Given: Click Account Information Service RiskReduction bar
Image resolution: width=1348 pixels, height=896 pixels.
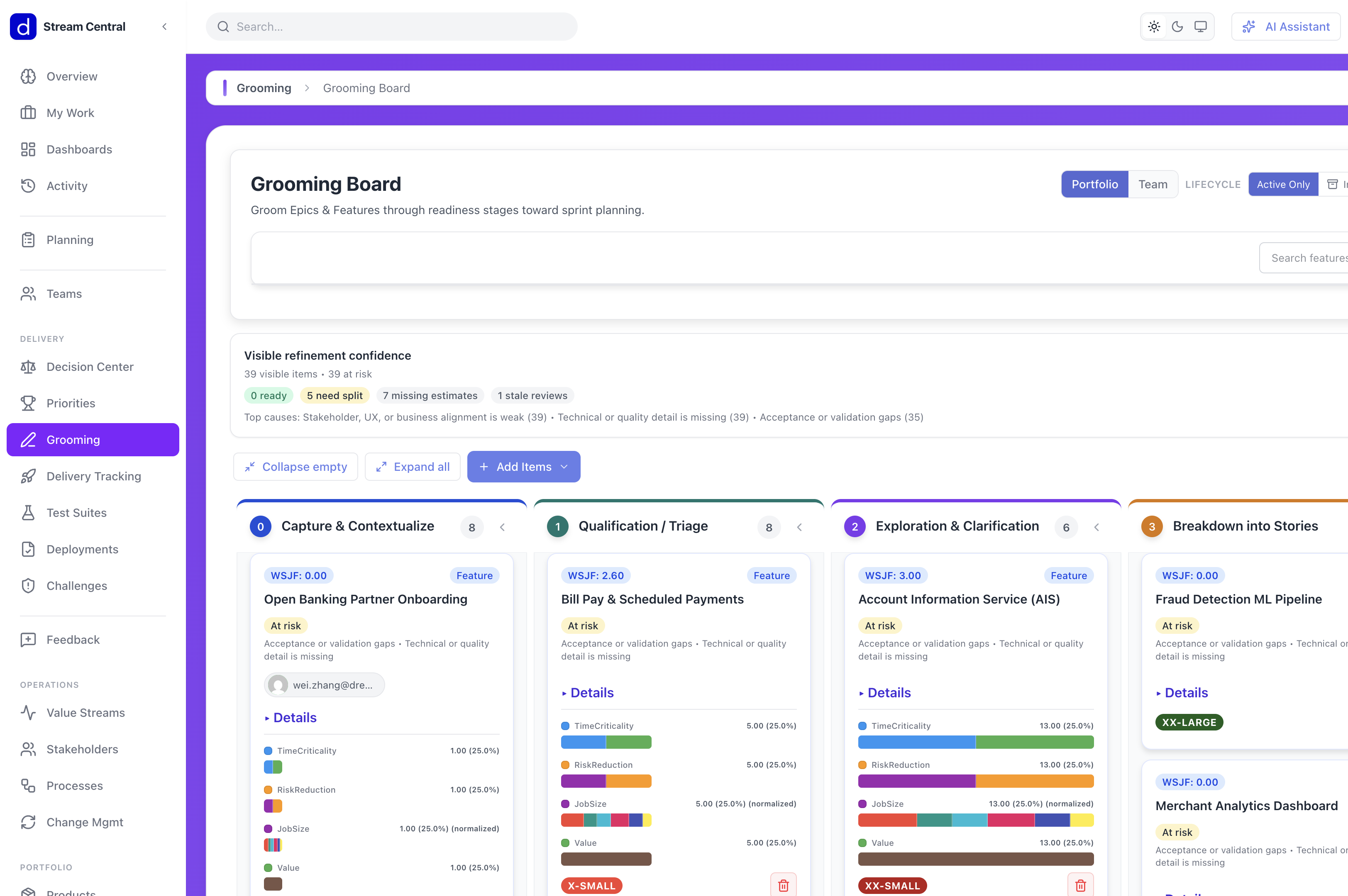Looking at the screenshot, I should coord(976,781).
